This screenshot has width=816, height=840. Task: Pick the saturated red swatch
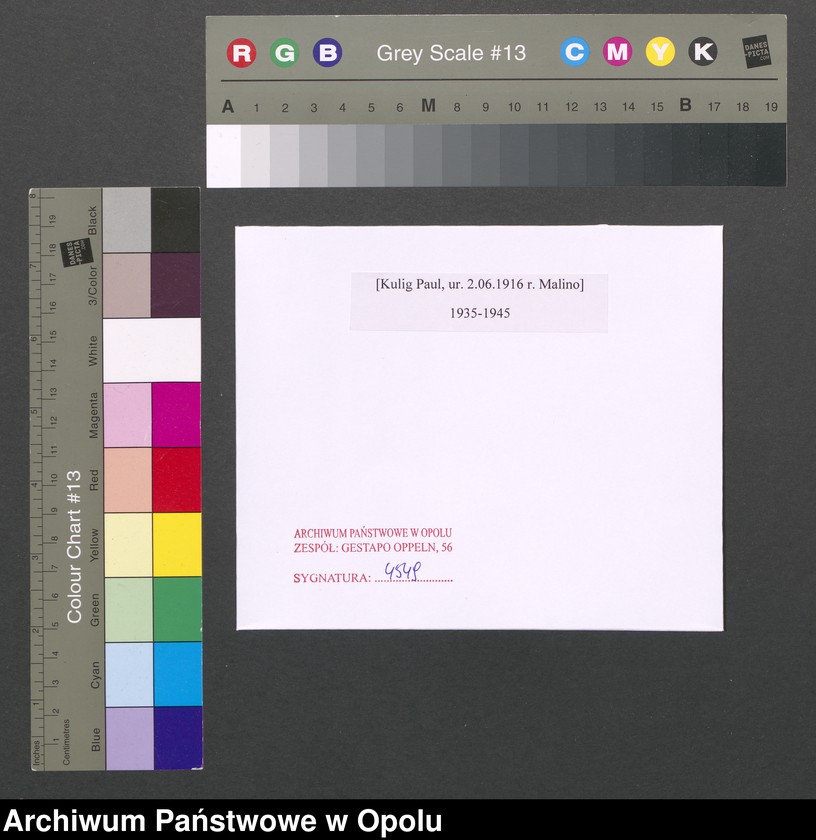coord(176,479)
